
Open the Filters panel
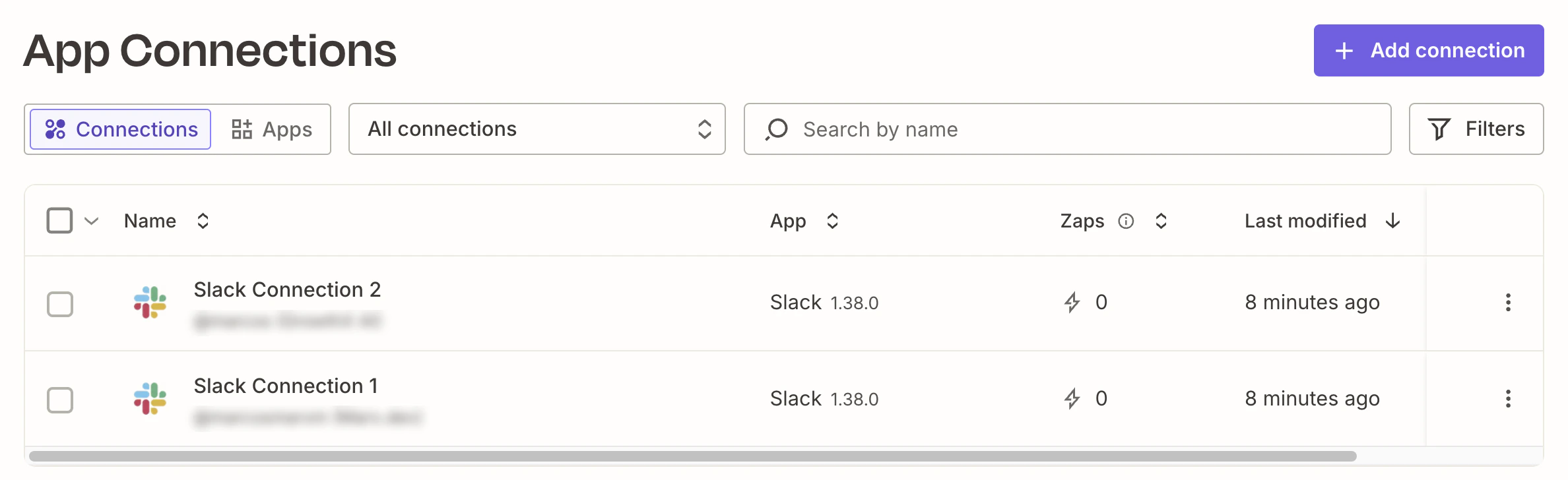1476,129
